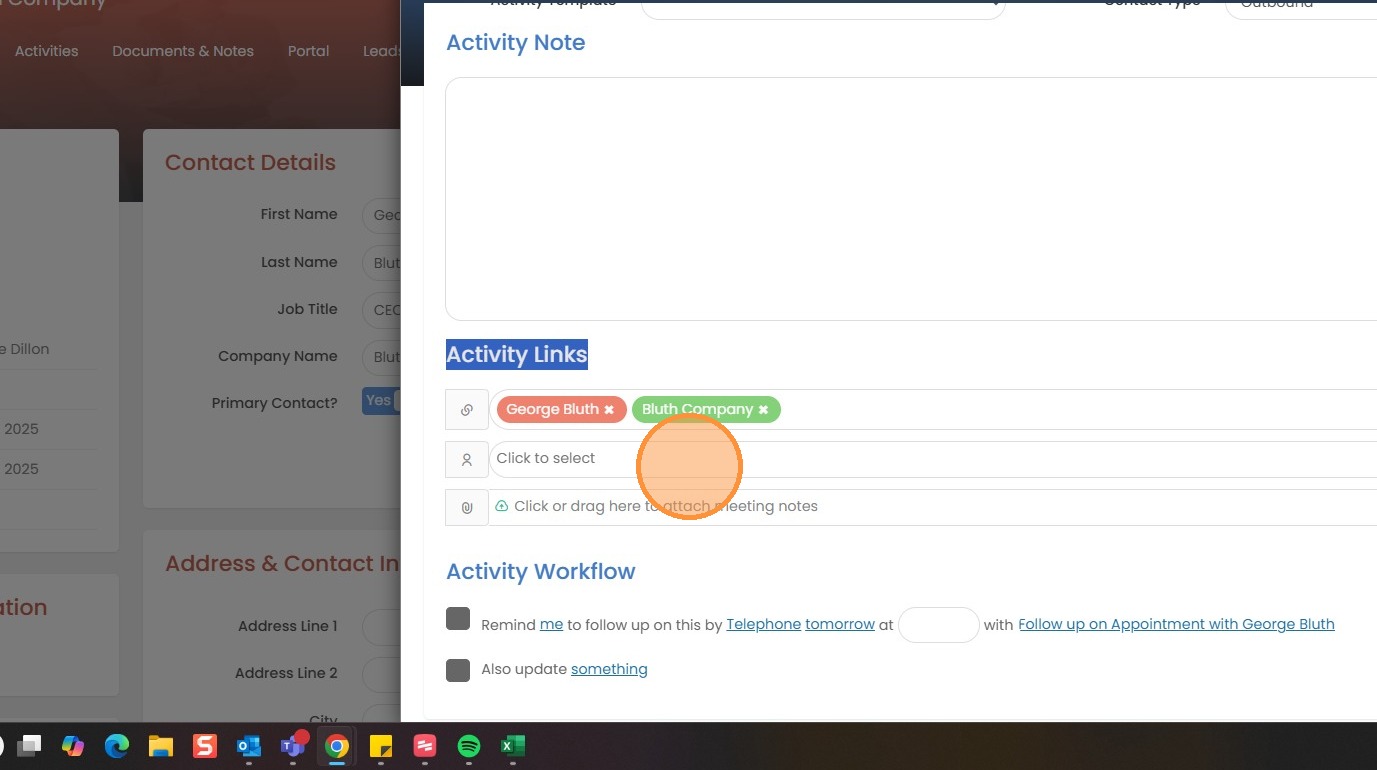The width and height of the screenshot is (1377, 770).
Task: Click the First Name field
Action: [x=381, y=215]
